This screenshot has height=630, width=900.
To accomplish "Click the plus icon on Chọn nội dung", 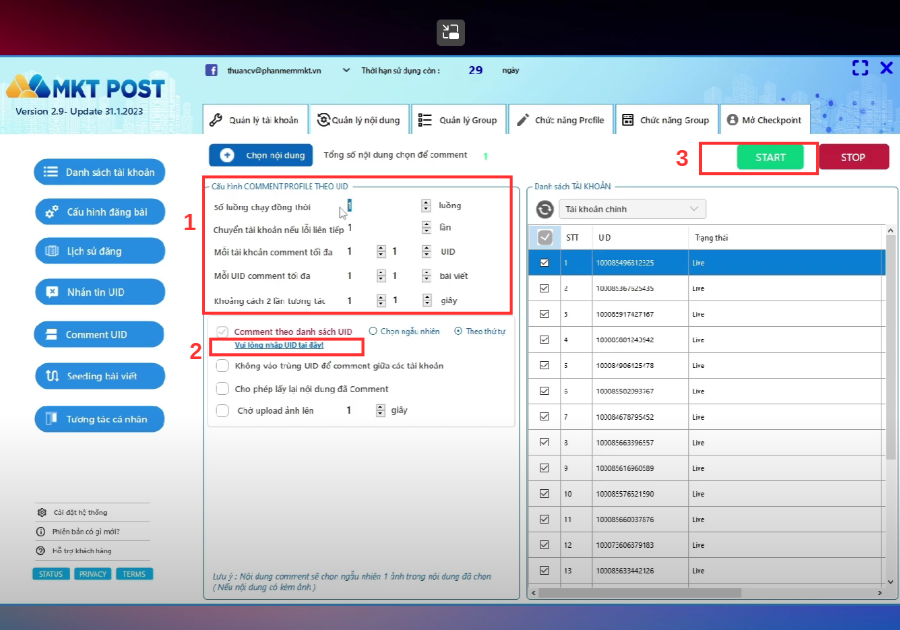I will pyautogui.click(x=227, y=155).
